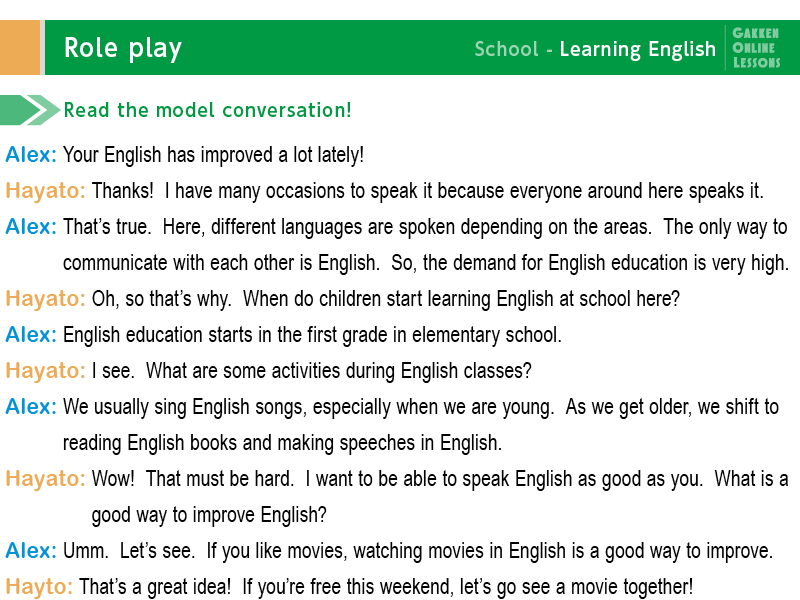Click the Alex label before That's true
The height and width of the screenshot is (600, 800).
pyautogui.click(x=31, y=227)
